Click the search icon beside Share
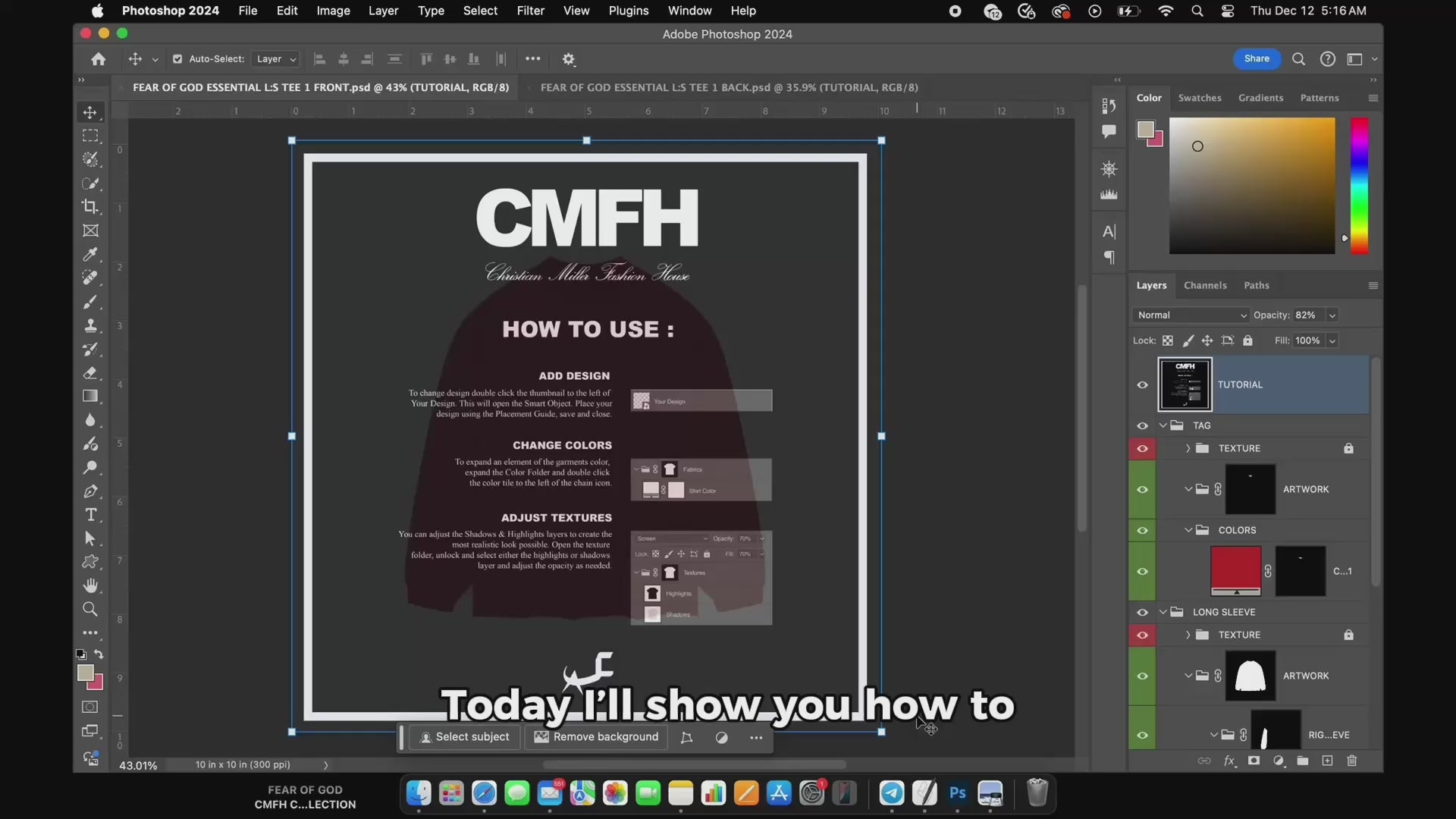Image resolution: width=1456 pixels, height=819 pixels. pyautogui.click(x=1298, y=59)
